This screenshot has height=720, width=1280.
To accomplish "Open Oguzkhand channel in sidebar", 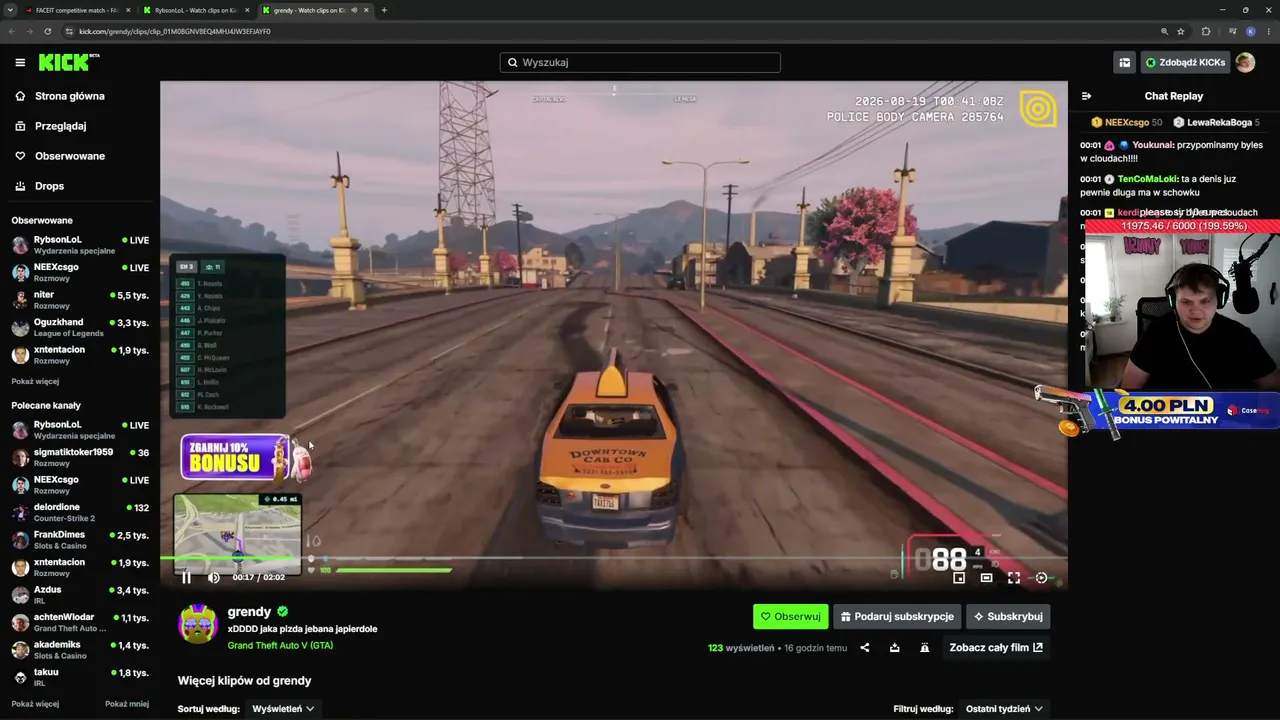I will [x=80, y=327].
